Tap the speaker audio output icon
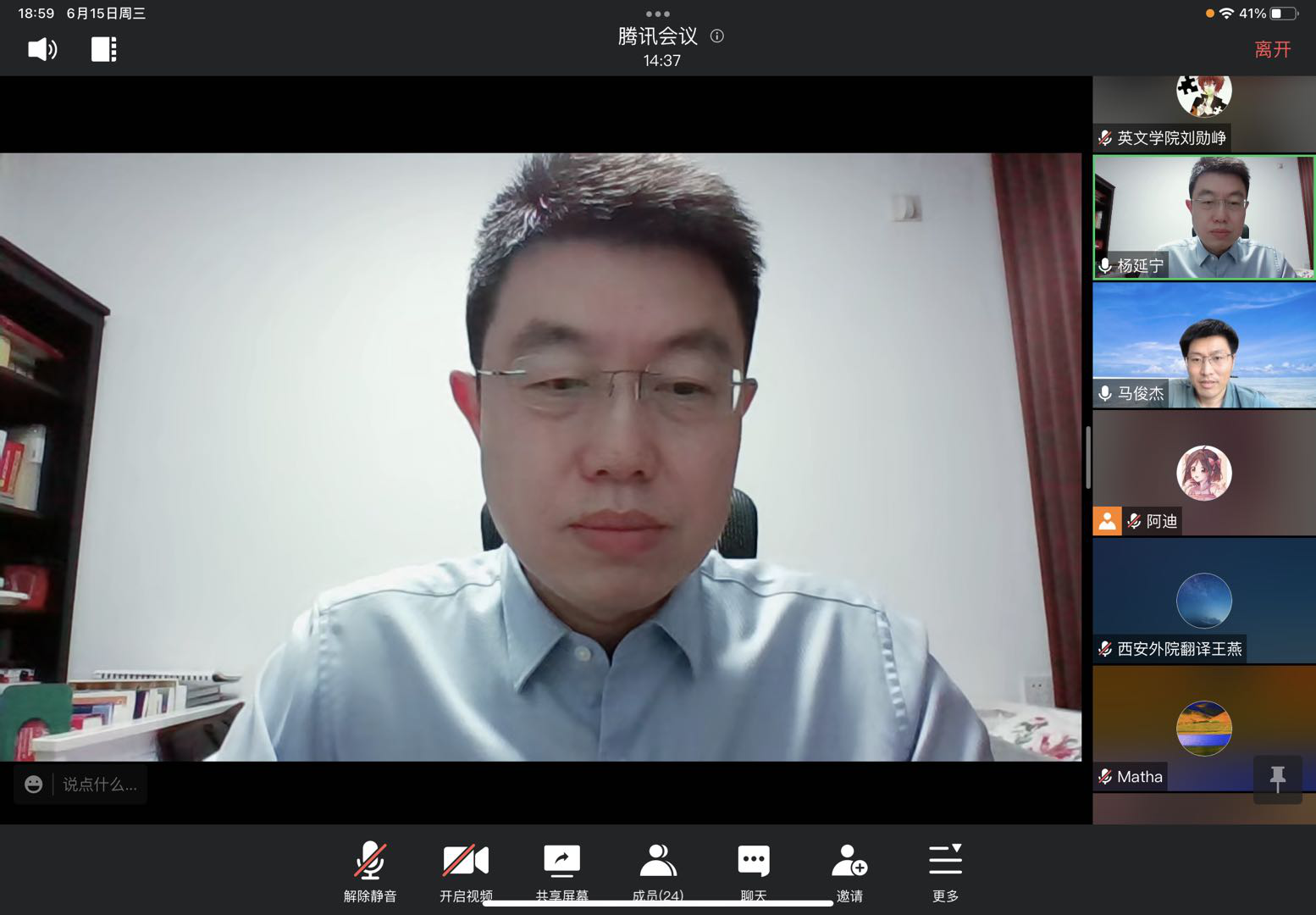 (x=42, y=49)
